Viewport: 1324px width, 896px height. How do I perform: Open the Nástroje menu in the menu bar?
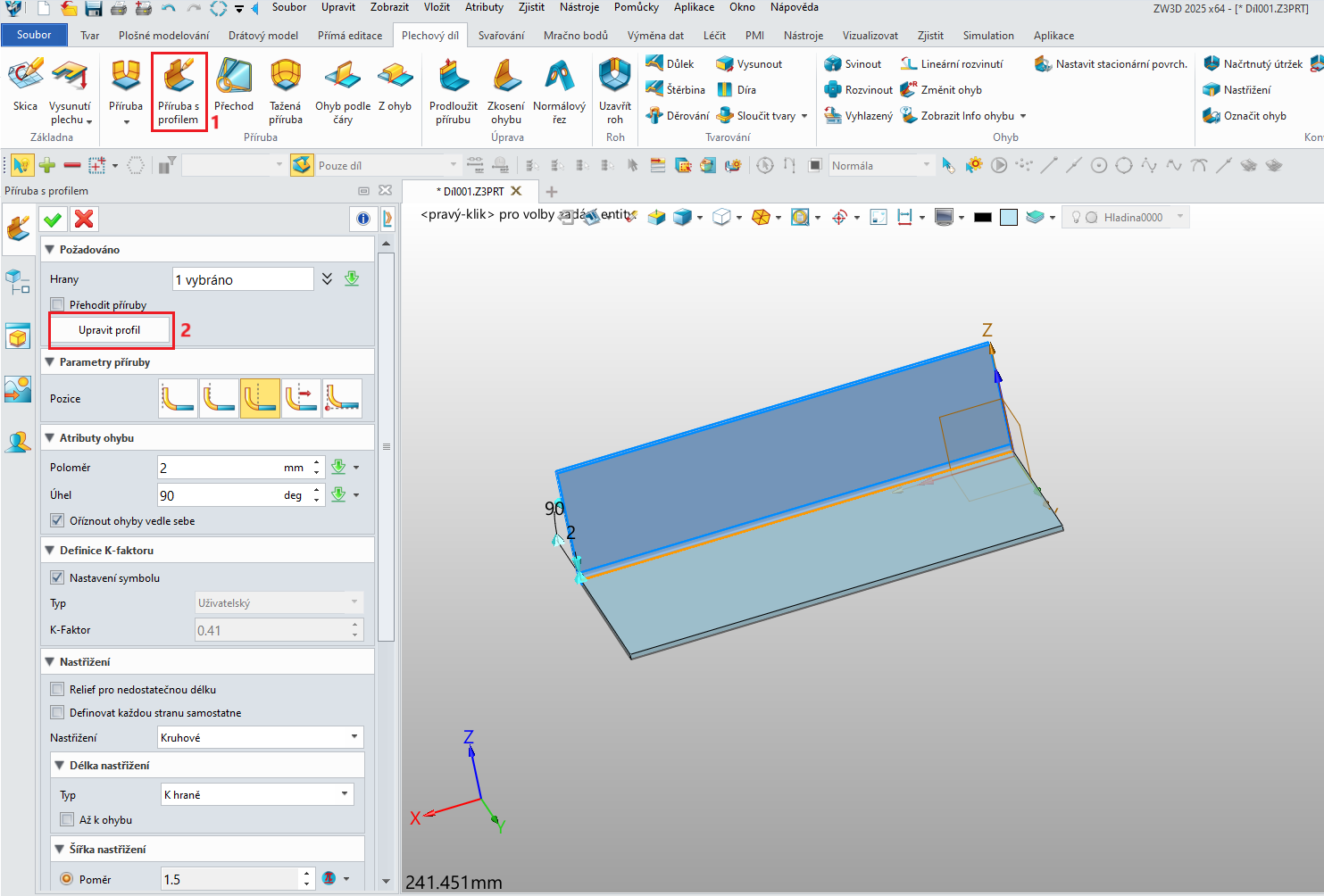coord(579,7)
